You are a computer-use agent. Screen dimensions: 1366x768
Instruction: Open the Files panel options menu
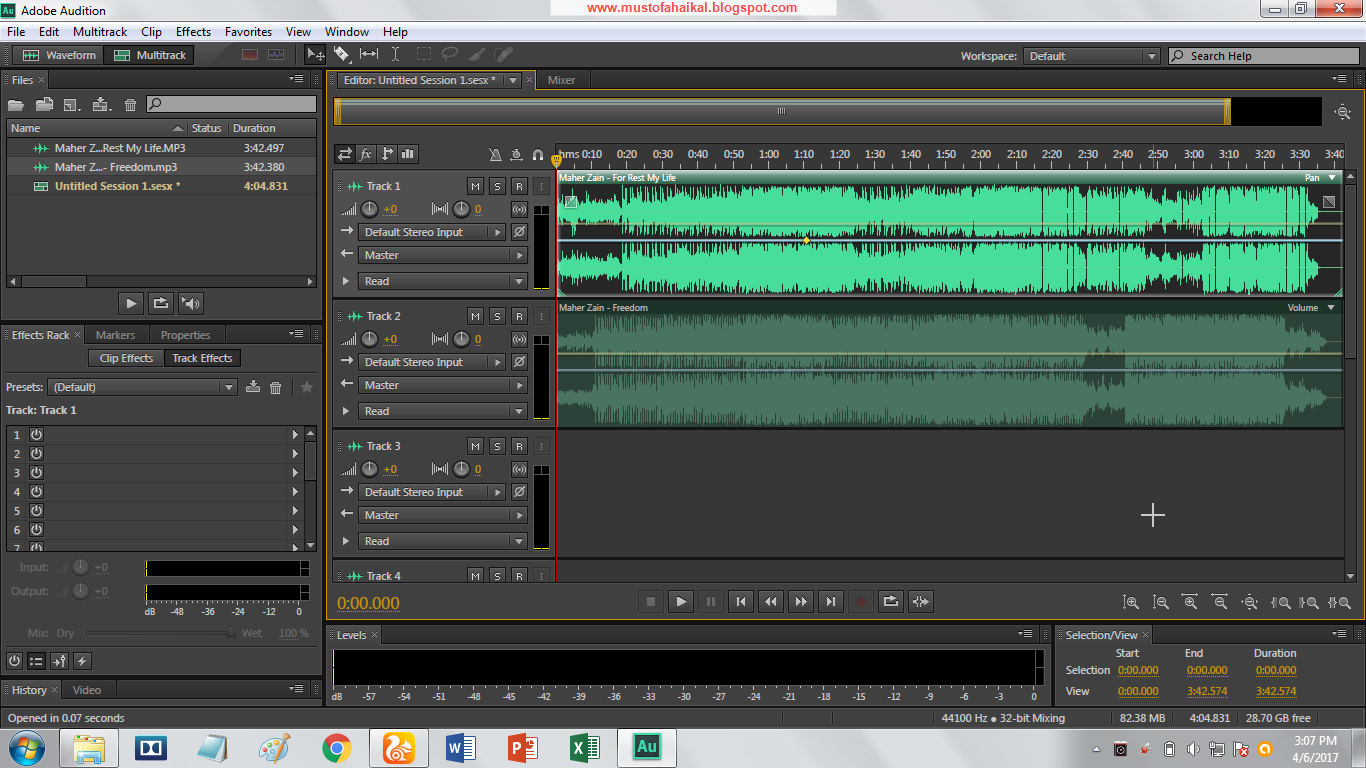pos(297,79)
